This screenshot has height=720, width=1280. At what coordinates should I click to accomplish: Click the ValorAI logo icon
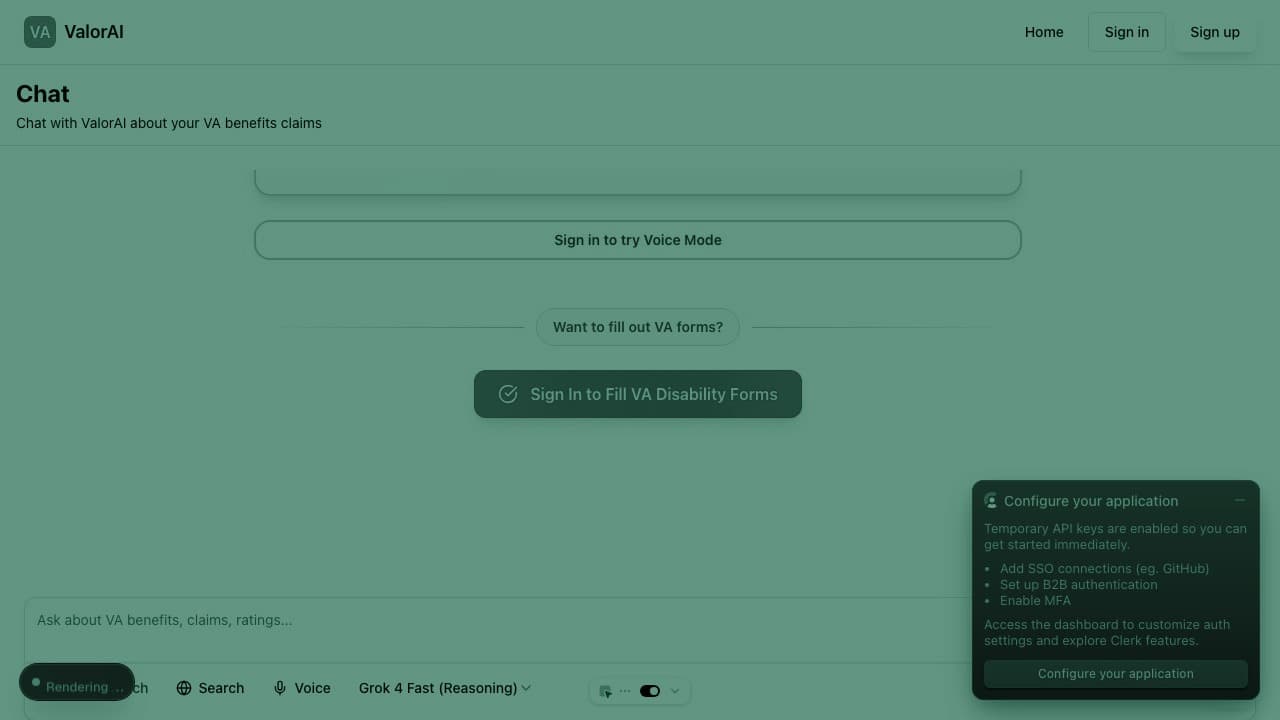coord(39,32)
